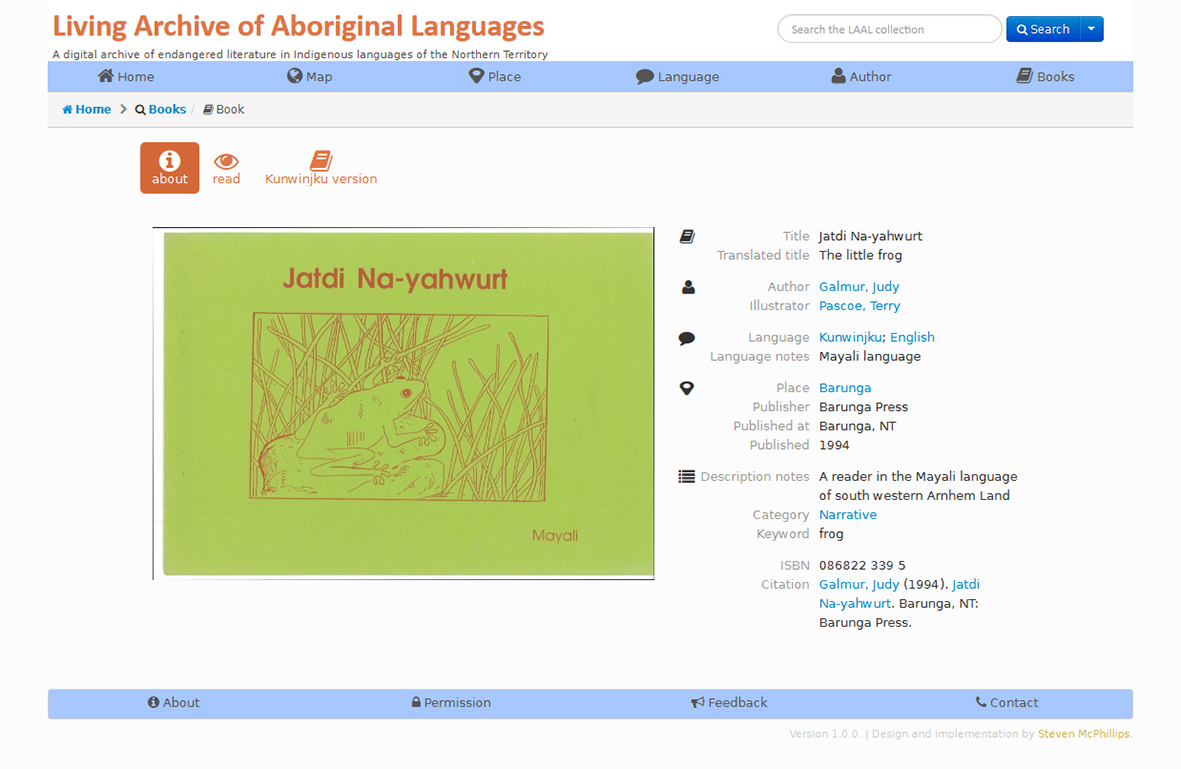Open the Home navigation tab
The width and height of the screenshot is (1181, 769).
coord(126,76)
